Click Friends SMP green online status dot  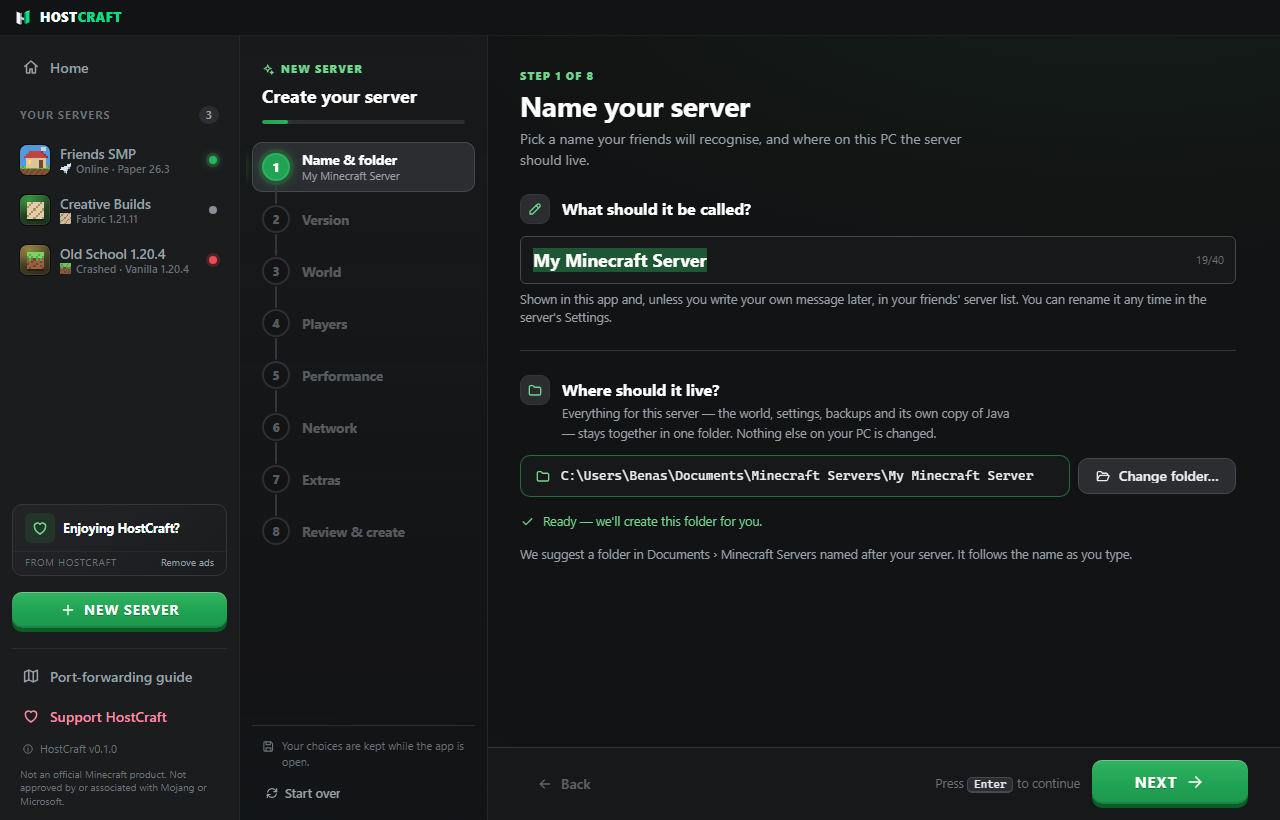point(212,160)
